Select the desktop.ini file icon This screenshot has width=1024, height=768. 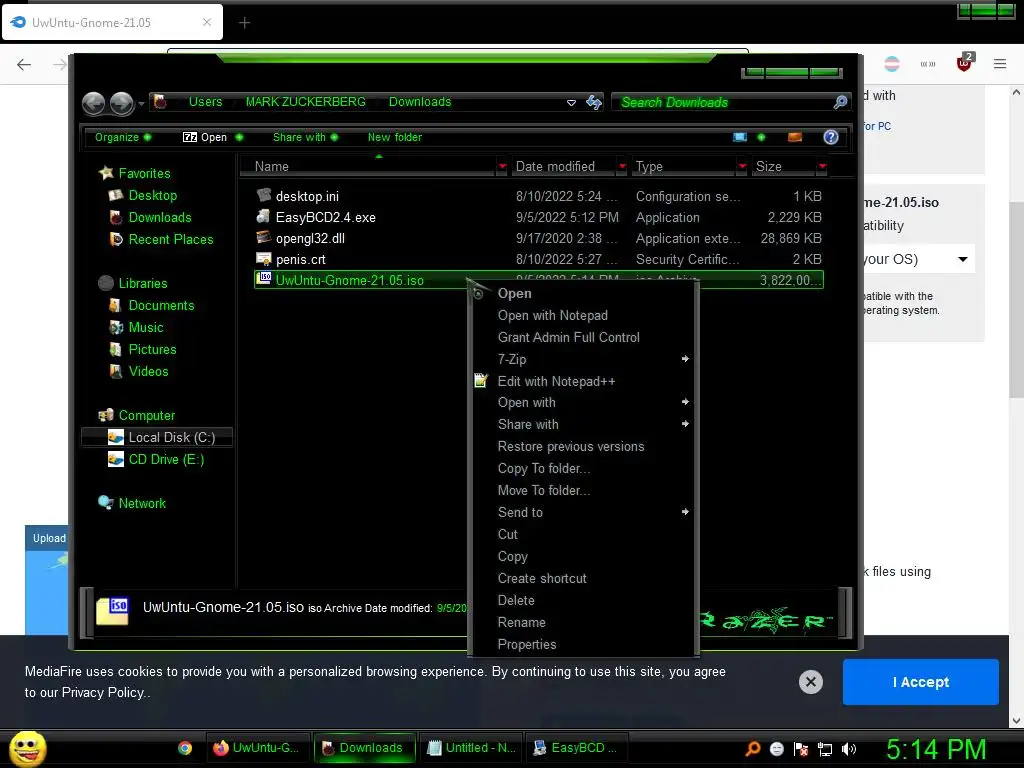(264, 195)
